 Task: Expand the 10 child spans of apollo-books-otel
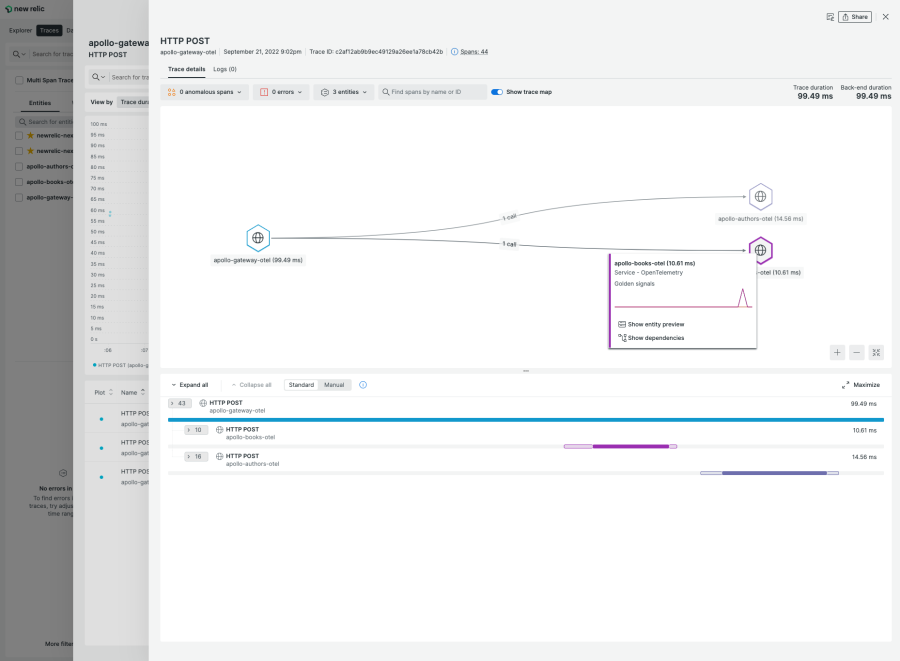(195, 430)
